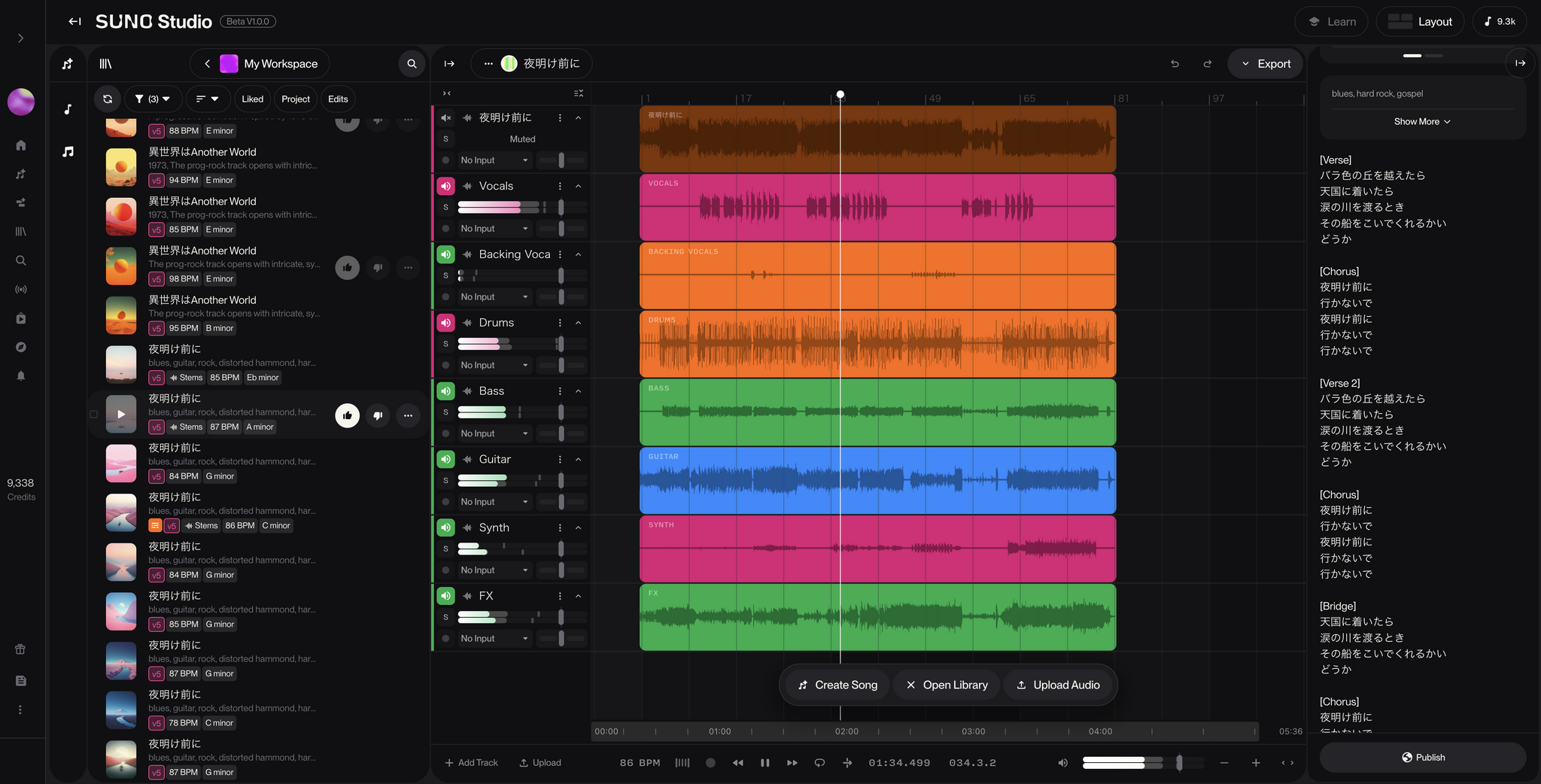Refresh the workspace song list

108,99
